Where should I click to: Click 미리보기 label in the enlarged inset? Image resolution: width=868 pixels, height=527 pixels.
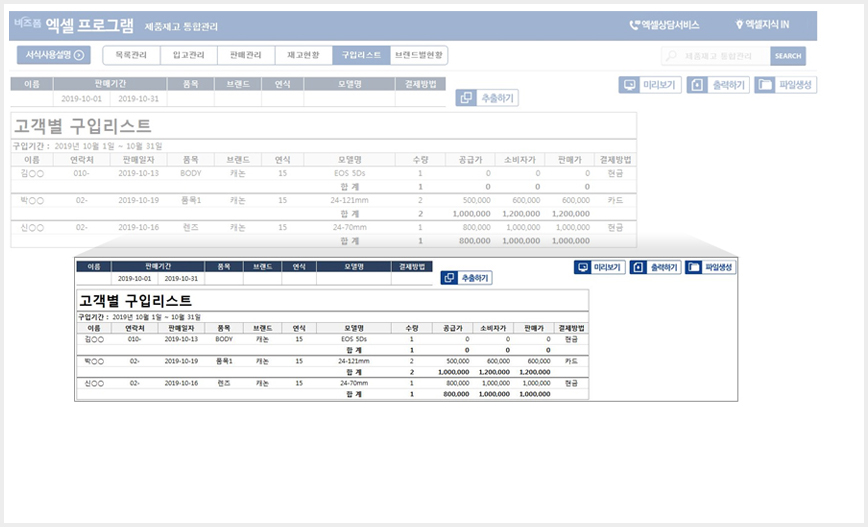[607, 267]
